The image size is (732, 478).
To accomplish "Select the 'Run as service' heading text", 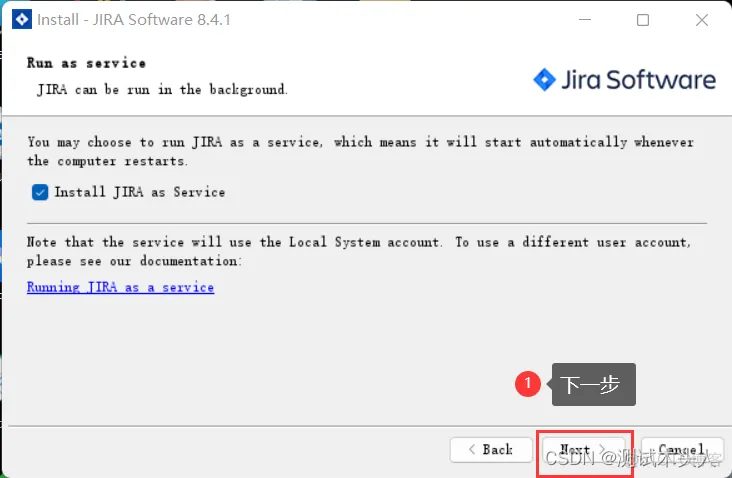I will click(x=86, y=63).
